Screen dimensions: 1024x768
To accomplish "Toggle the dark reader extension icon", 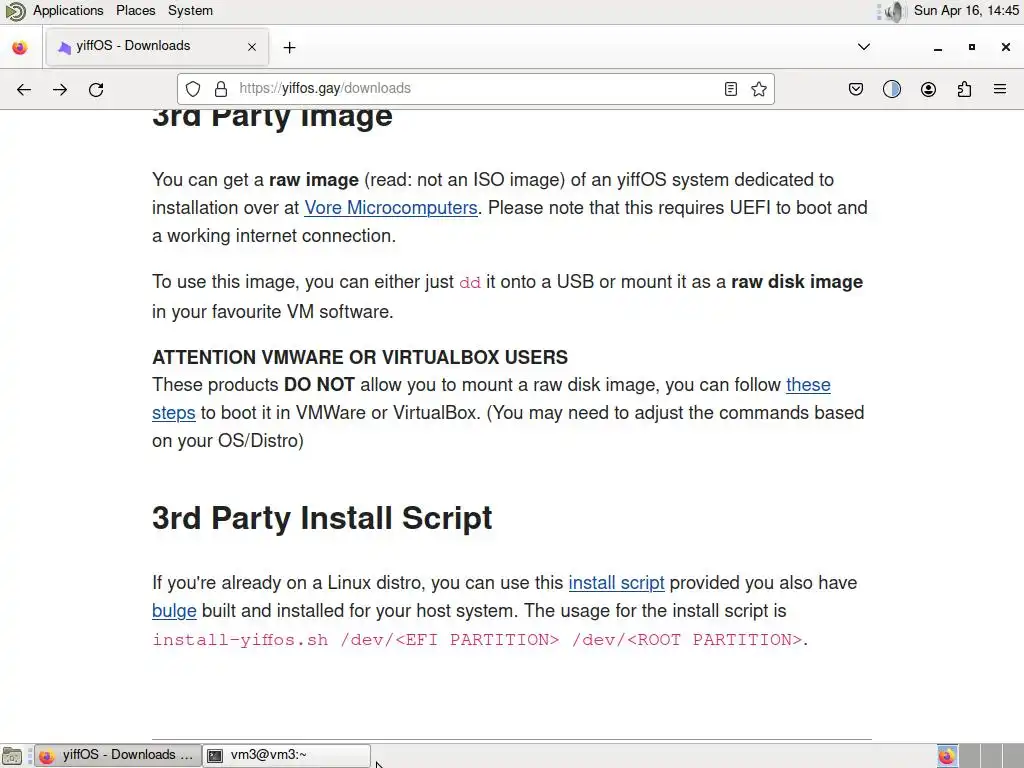I will pyautogui.click(x=892, y=89).
